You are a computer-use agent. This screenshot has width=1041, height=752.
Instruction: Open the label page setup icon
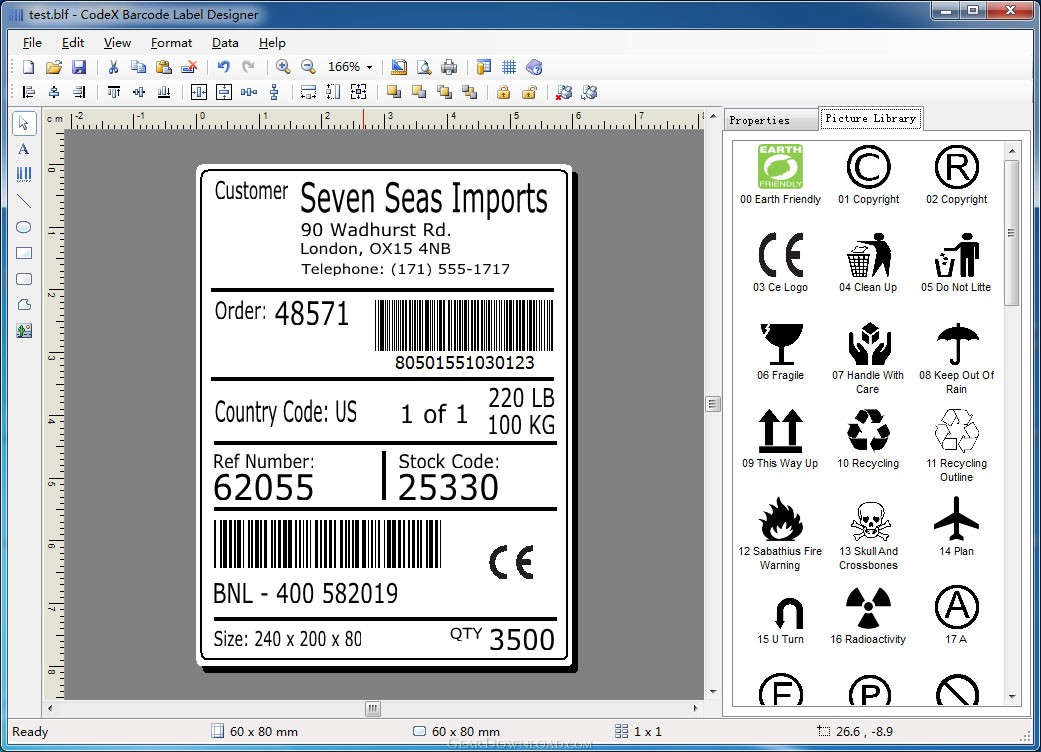click(x=399, y=67)
